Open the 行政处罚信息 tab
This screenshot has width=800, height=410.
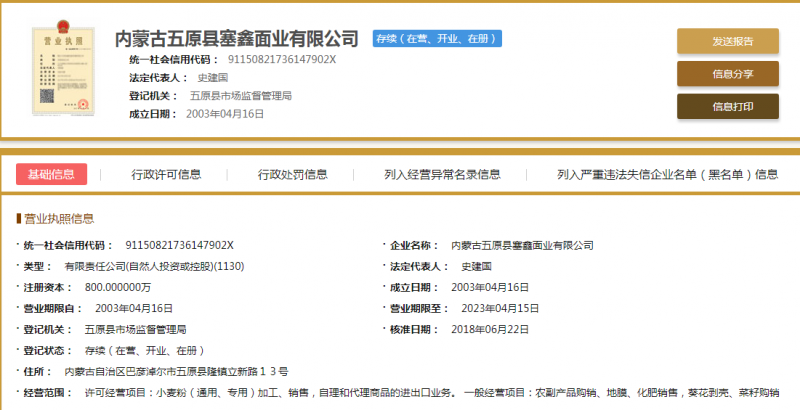(292, 174)
